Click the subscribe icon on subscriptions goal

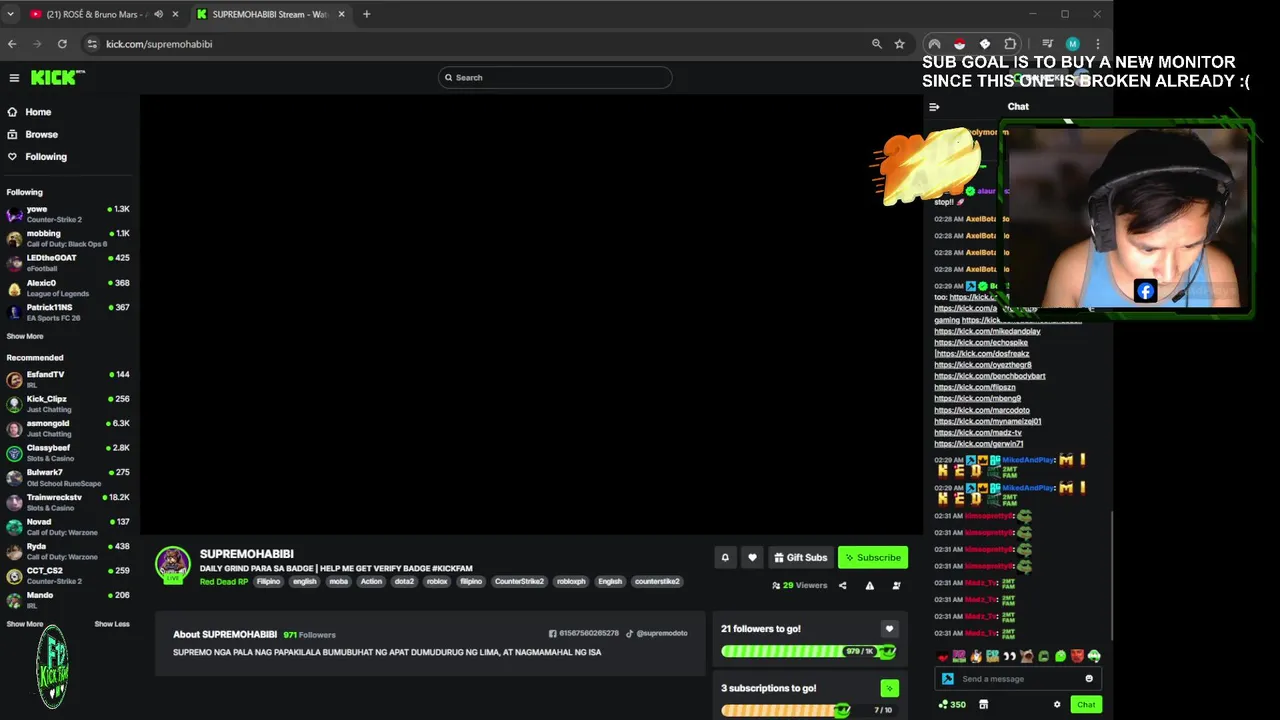pyautogui.click(x=889, y=688)
